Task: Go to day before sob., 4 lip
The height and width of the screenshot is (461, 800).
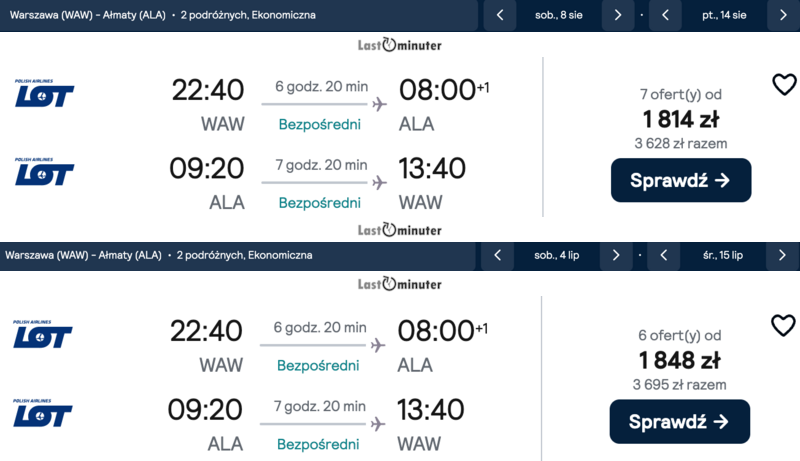Action: [x=498, y=255]
